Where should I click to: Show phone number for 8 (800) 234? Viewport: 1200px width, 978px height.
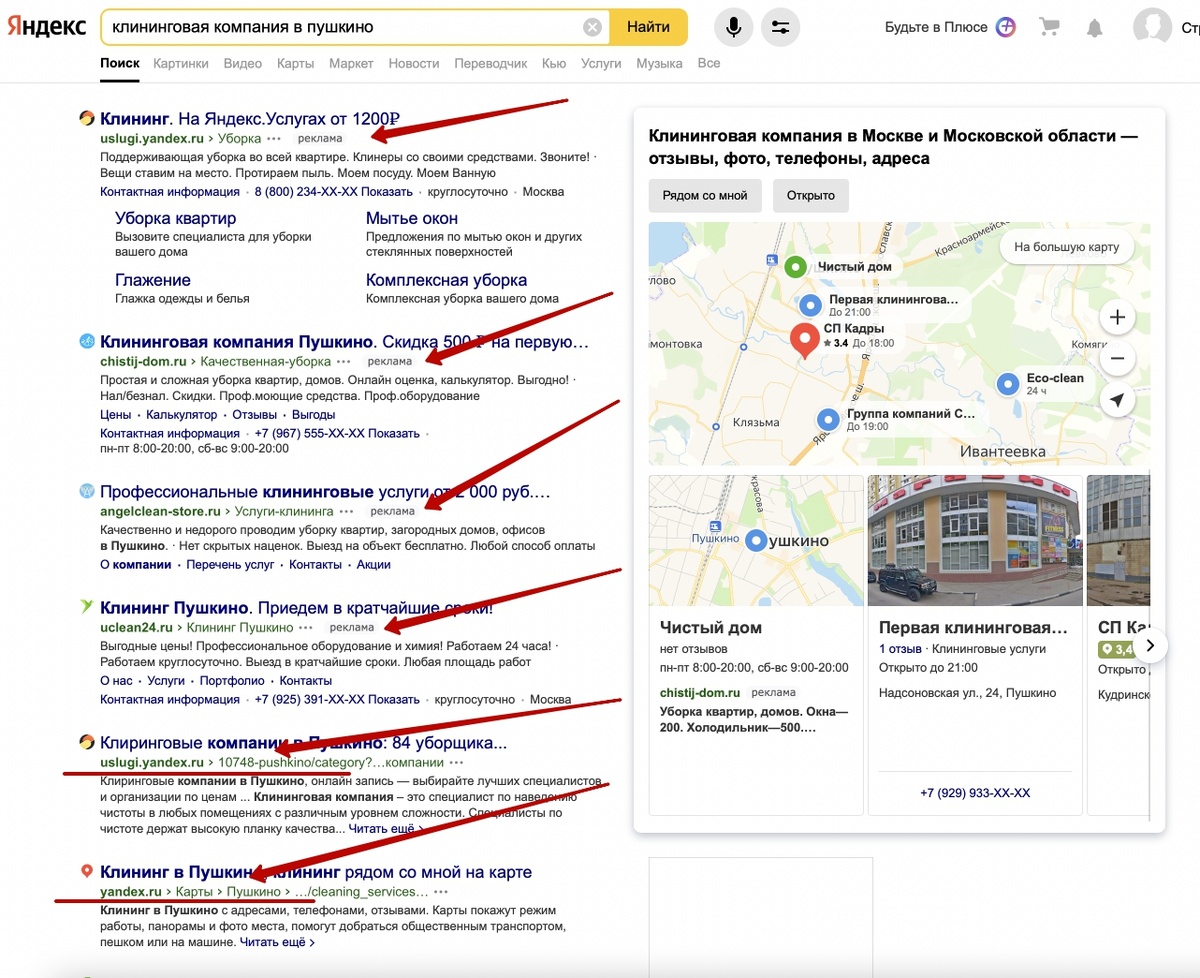coord(333,192)
